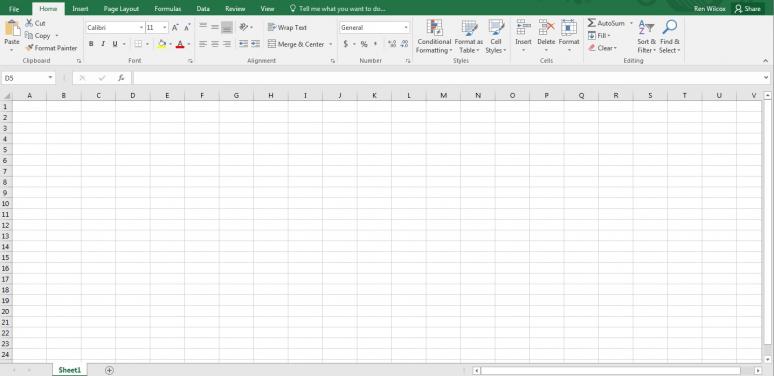774x376 pixels.
Task: Open the Fill dropdown
Action: click(599, 36)
